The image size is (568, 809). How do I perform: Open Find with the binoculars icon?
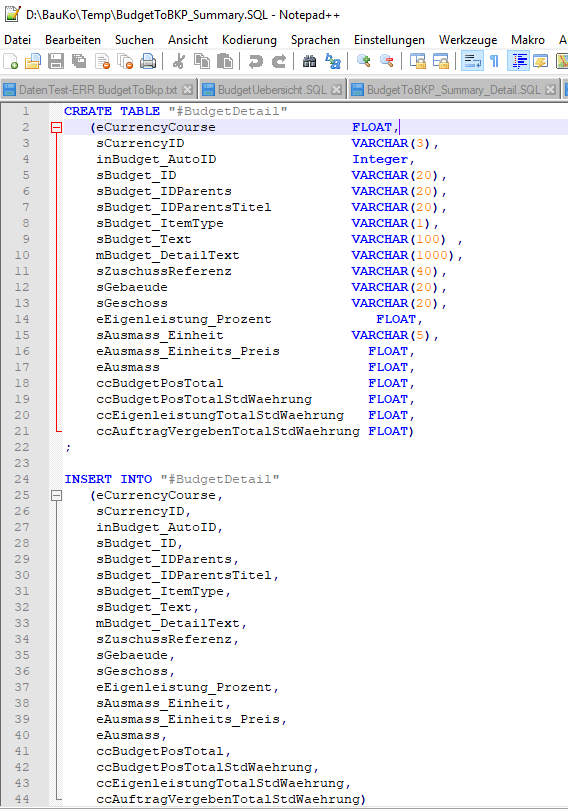pos(309,61)
